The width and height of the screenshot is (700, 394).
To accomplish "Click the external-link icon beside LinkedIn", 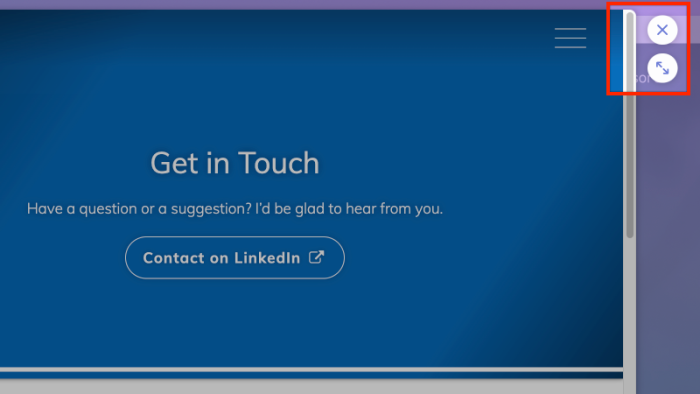I will 317,257.
